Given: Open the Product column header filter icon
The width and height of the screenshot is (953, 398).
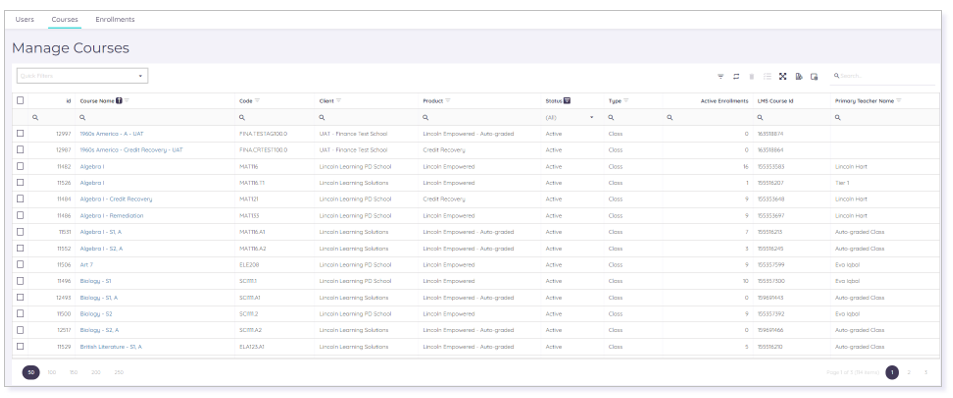Looking at the screenshot, I should click(x=448, y=101).
